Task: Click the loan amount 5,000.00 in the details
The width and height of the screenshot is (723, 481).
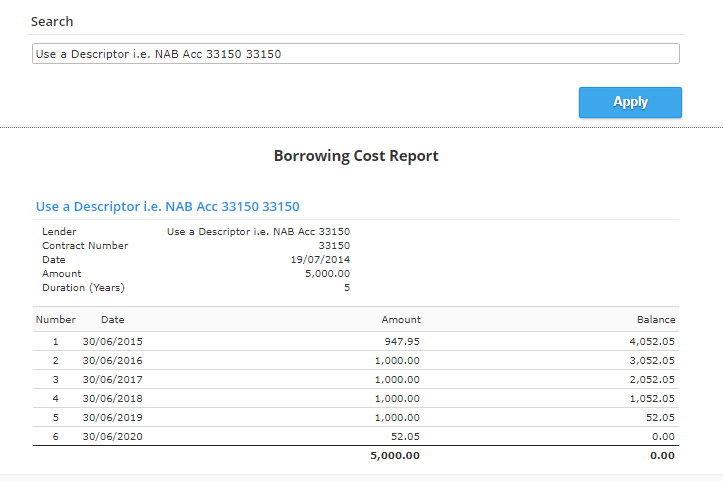Action: coord(327,273)
